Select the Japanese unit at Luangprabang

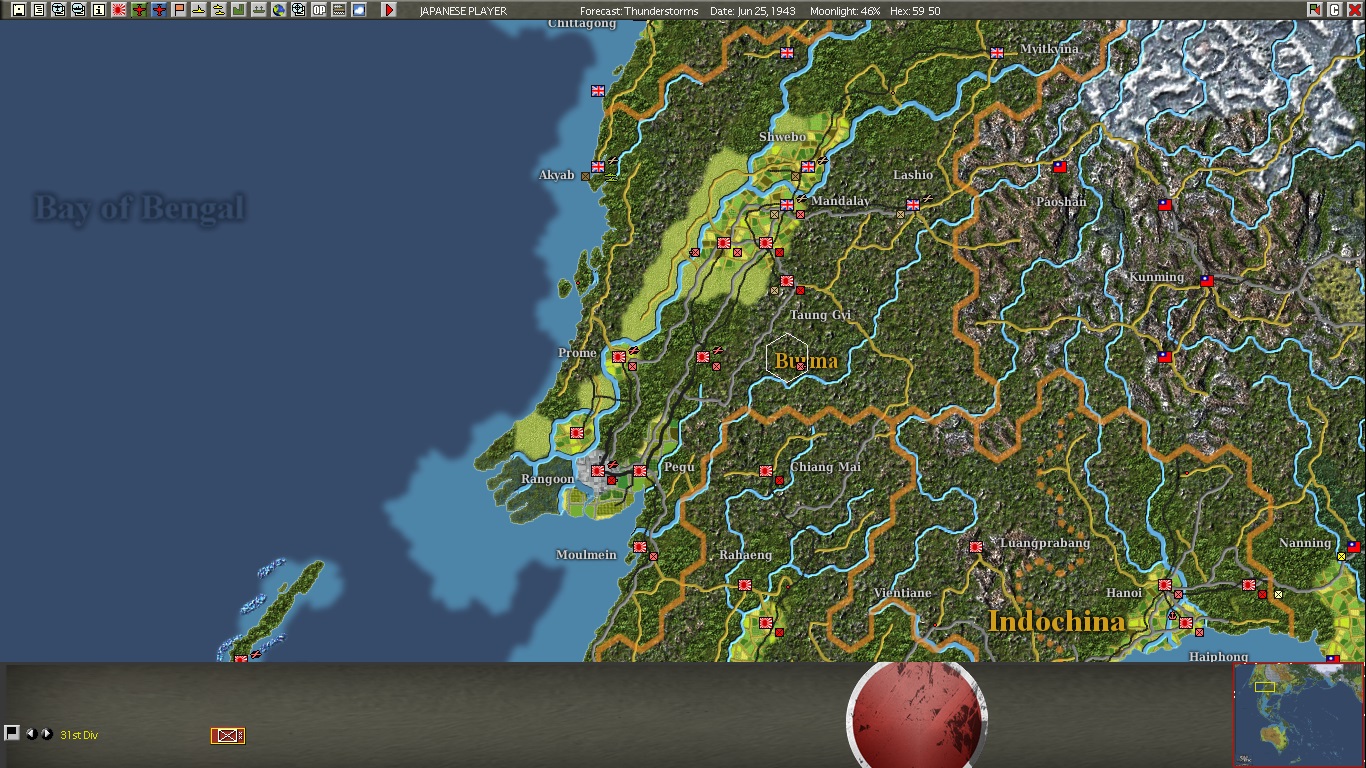976,547
